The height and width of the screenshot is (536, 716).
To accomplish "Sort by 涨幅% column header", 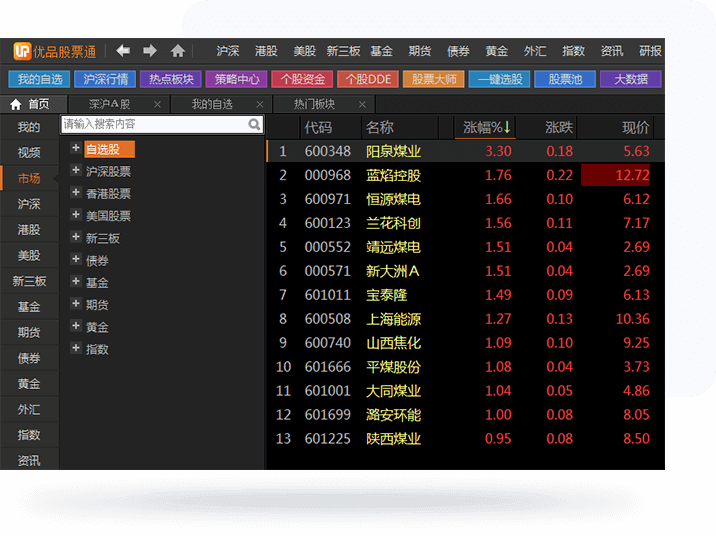I will [x=486, y=127].
